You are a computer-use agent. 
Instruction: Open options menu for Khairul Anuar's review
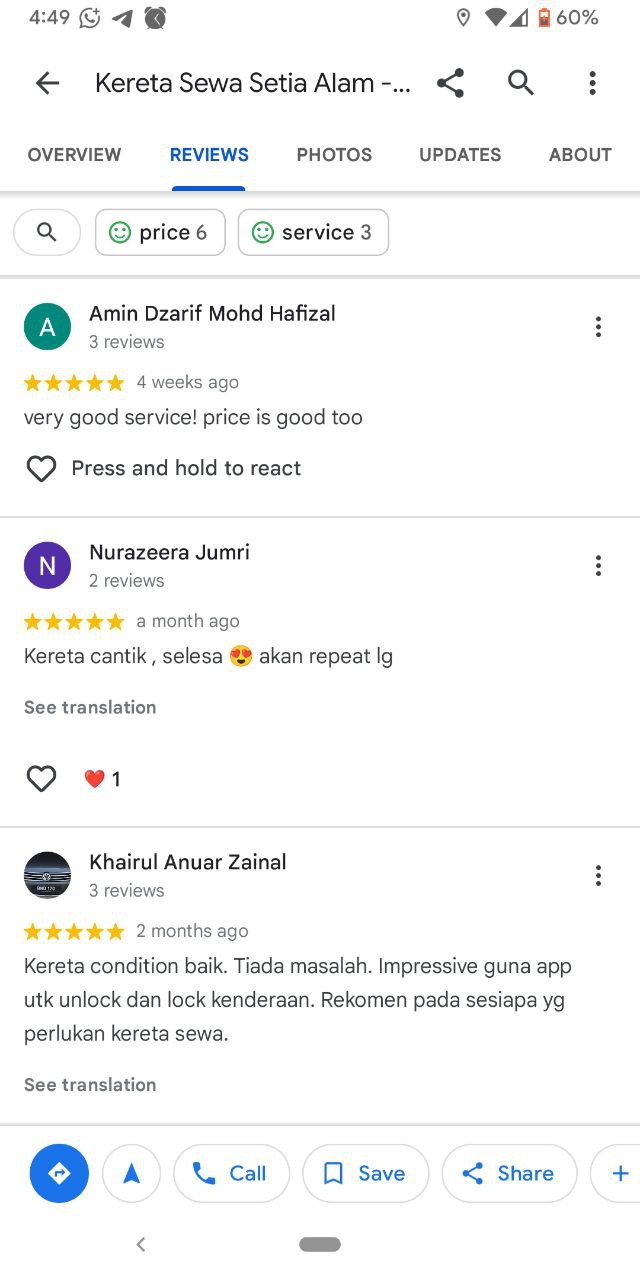tap(598, 876)
